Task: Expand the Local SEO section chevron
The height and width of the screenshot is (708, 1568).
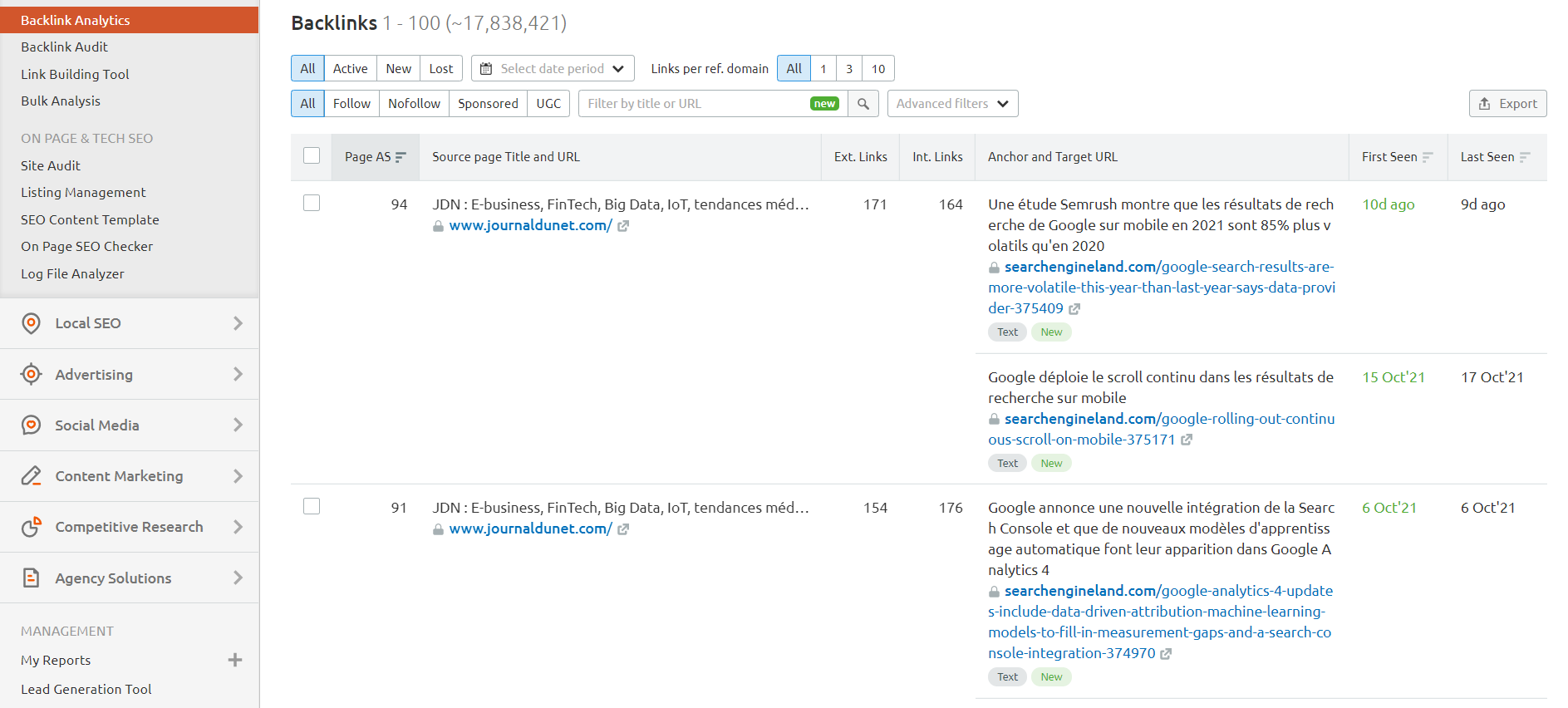Action: 238,323
